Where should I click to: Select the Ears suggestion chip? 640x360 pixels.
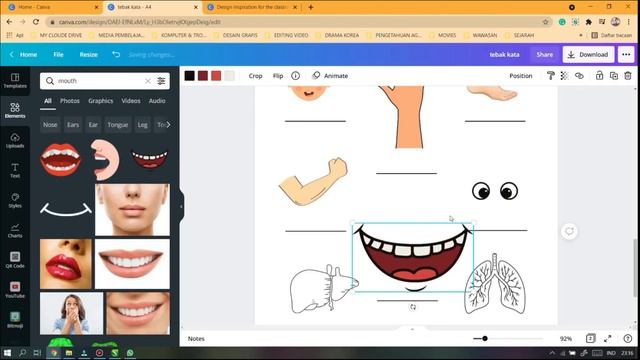tap(73, 125)
